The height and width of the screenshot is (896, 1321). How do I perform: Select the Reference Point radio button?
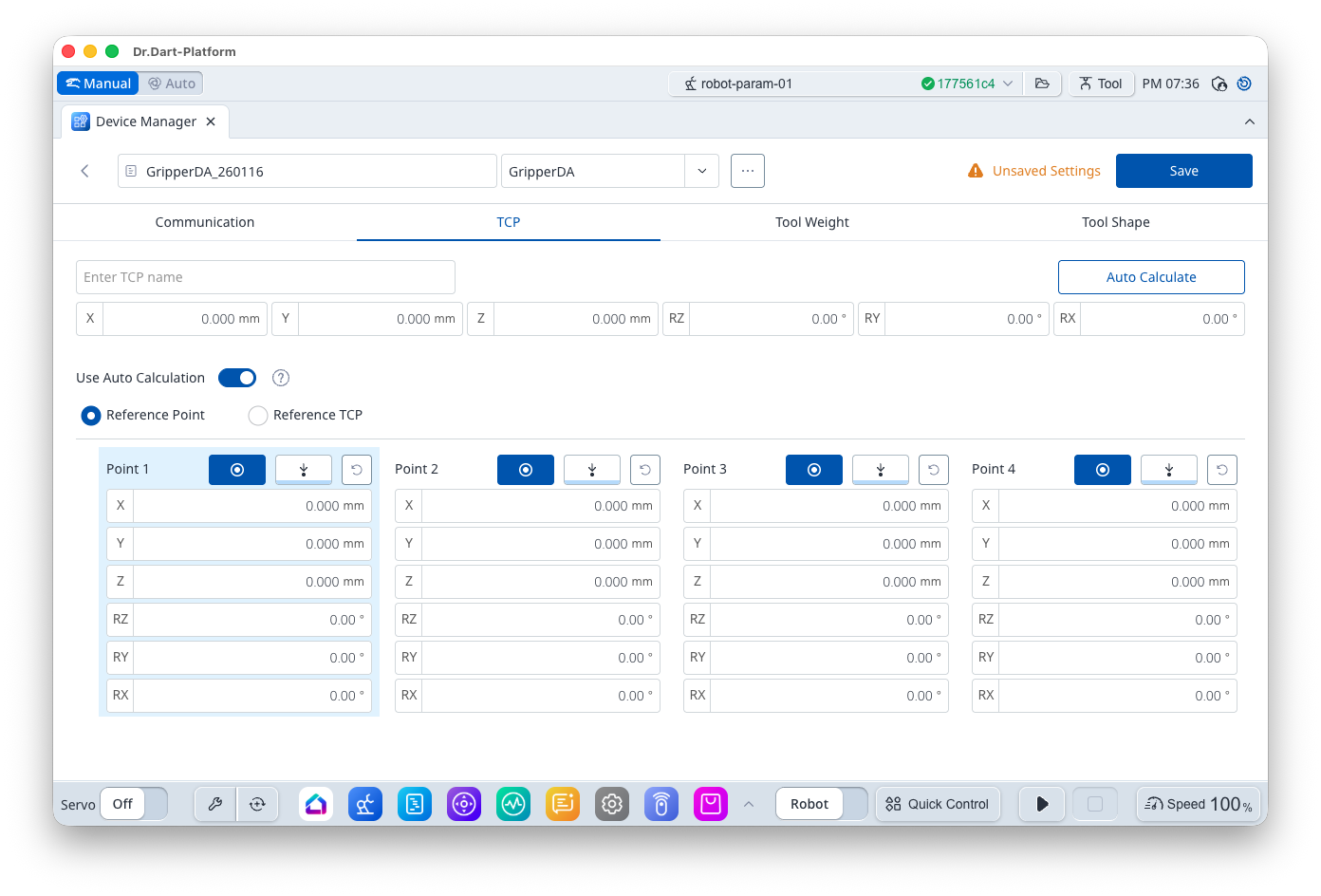coord(91,416)
